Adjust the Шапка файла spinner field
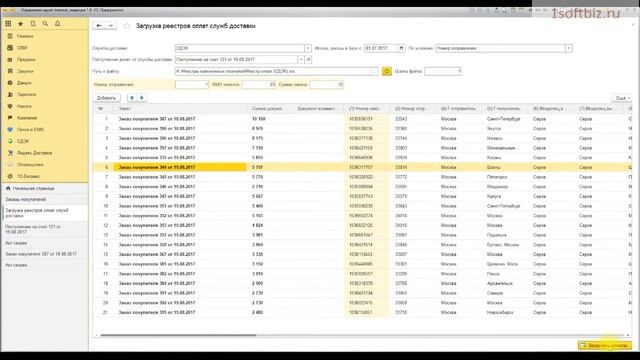640x360 pixels. coord(443,71)
